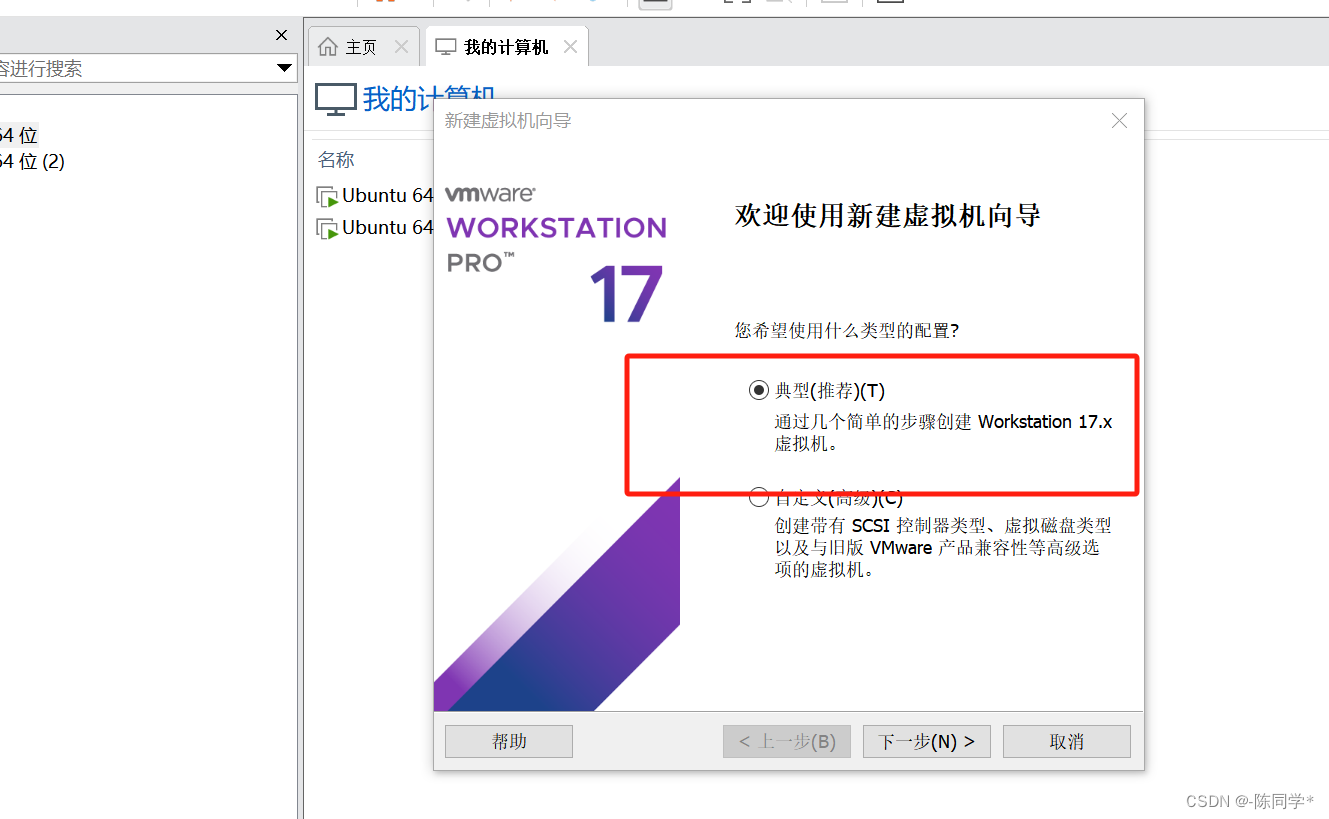1329x819 pixels.
Task: Choose the 自定义(高级)(C) radio option
Action: pos(758,497)
